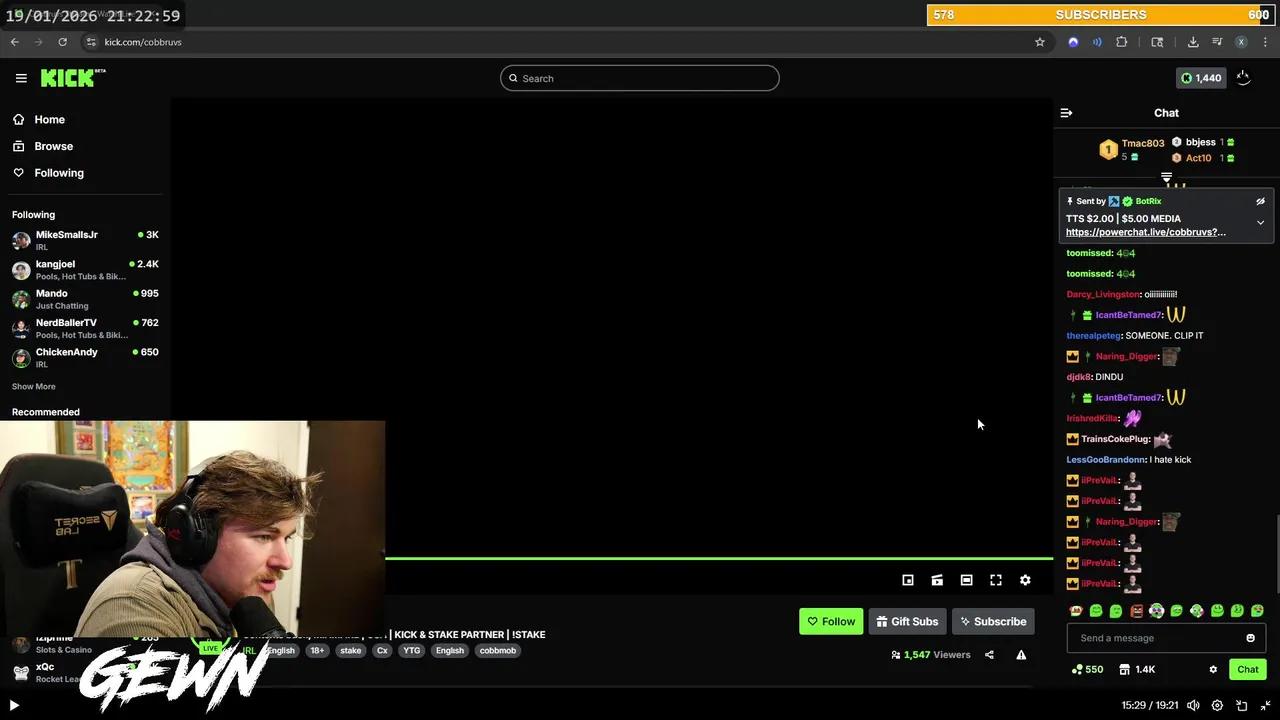Open the 550 channel points
This screenshot has height=720, width=1280.
(1087, 669)
